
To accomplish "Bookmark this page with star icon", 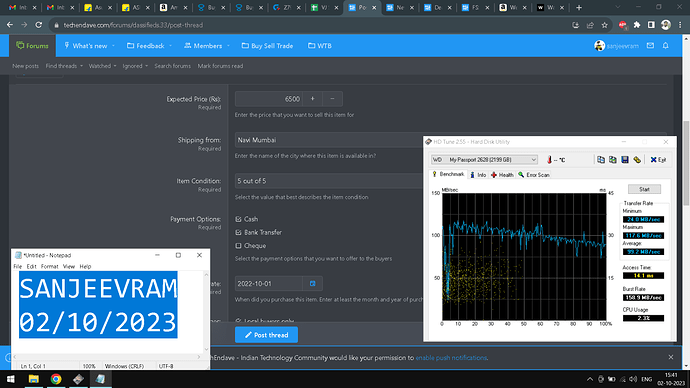I will (605, 25).
